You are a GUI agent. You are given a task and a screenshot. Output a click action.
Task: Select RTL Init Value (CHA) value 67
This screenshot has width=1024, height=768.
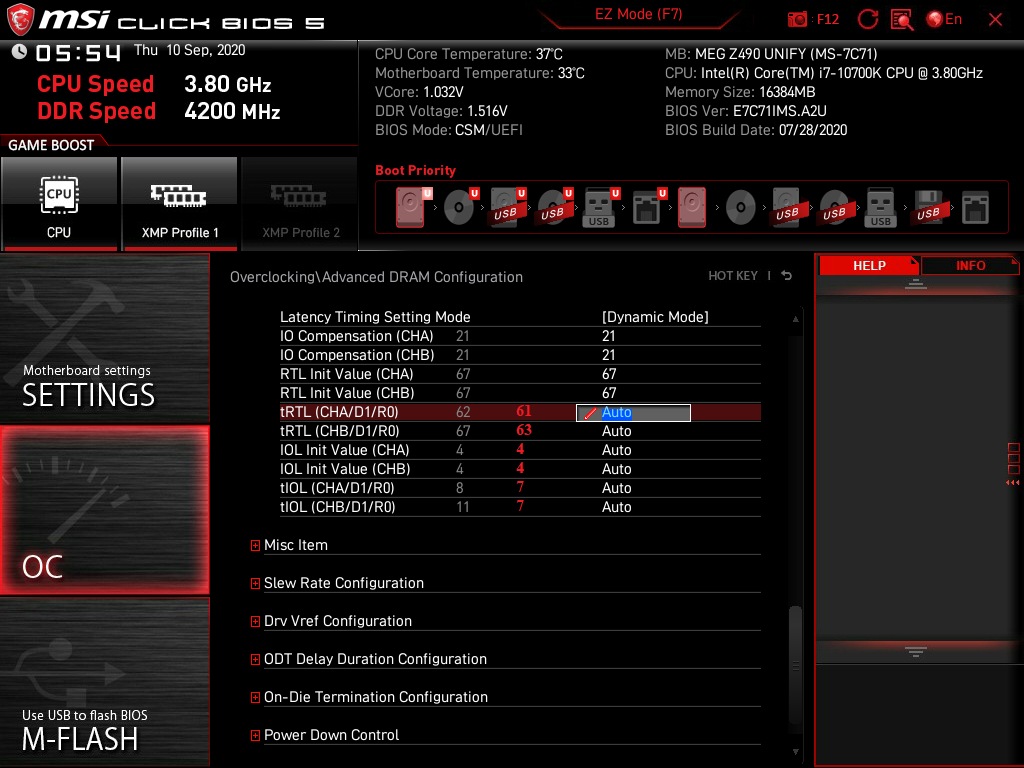(609, 374)
